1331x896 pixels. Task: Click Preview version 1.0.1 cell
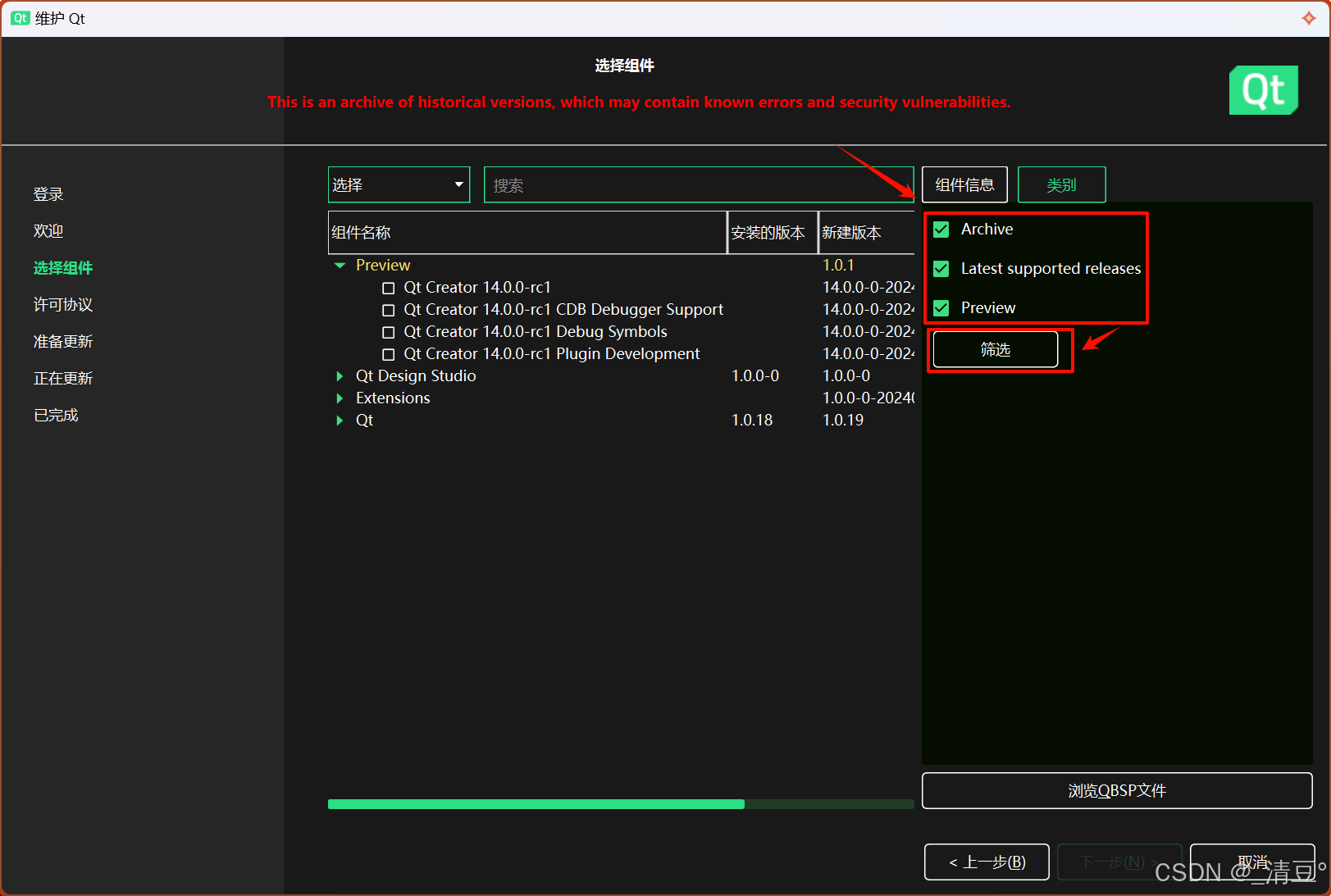click(x=838, y=266)
